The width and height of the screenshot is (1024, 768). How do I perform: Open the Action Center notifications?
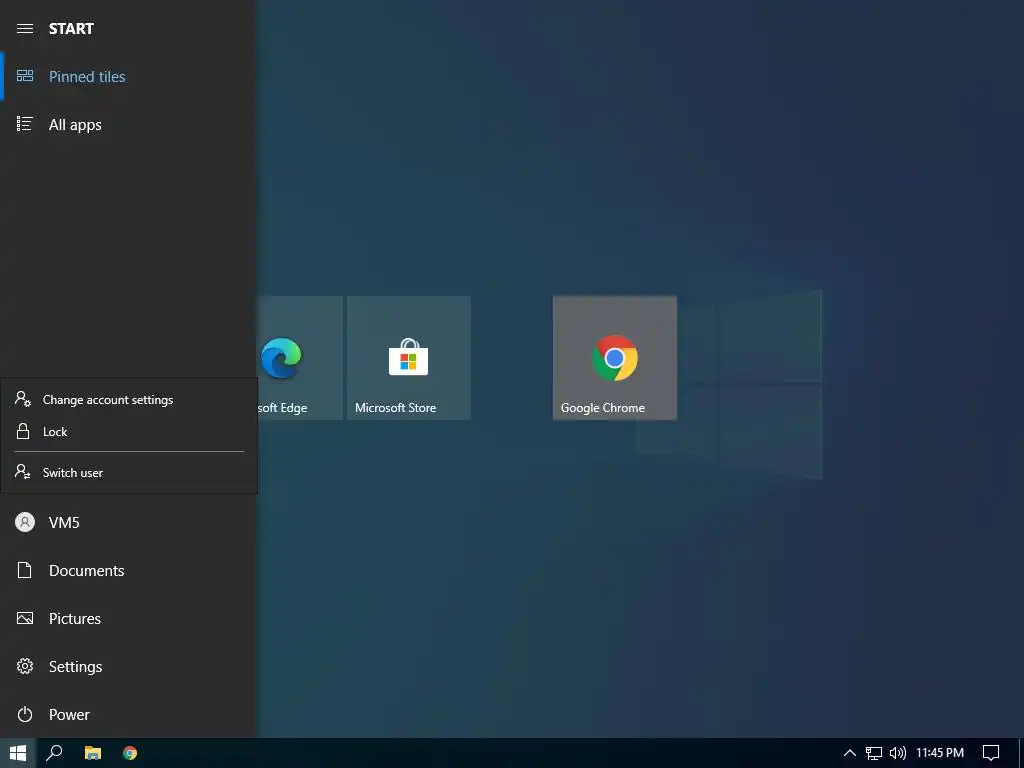[991, 753]
